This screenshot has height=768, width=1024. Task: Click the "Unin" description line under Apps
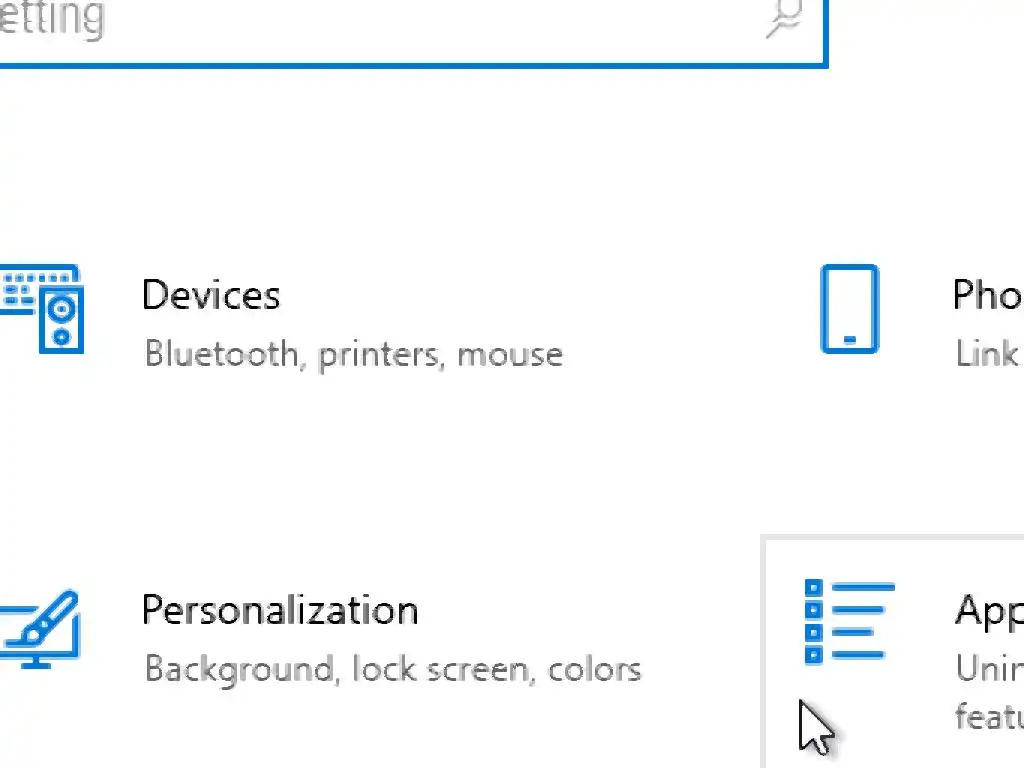pyautogui.click(x=989, y=668)
